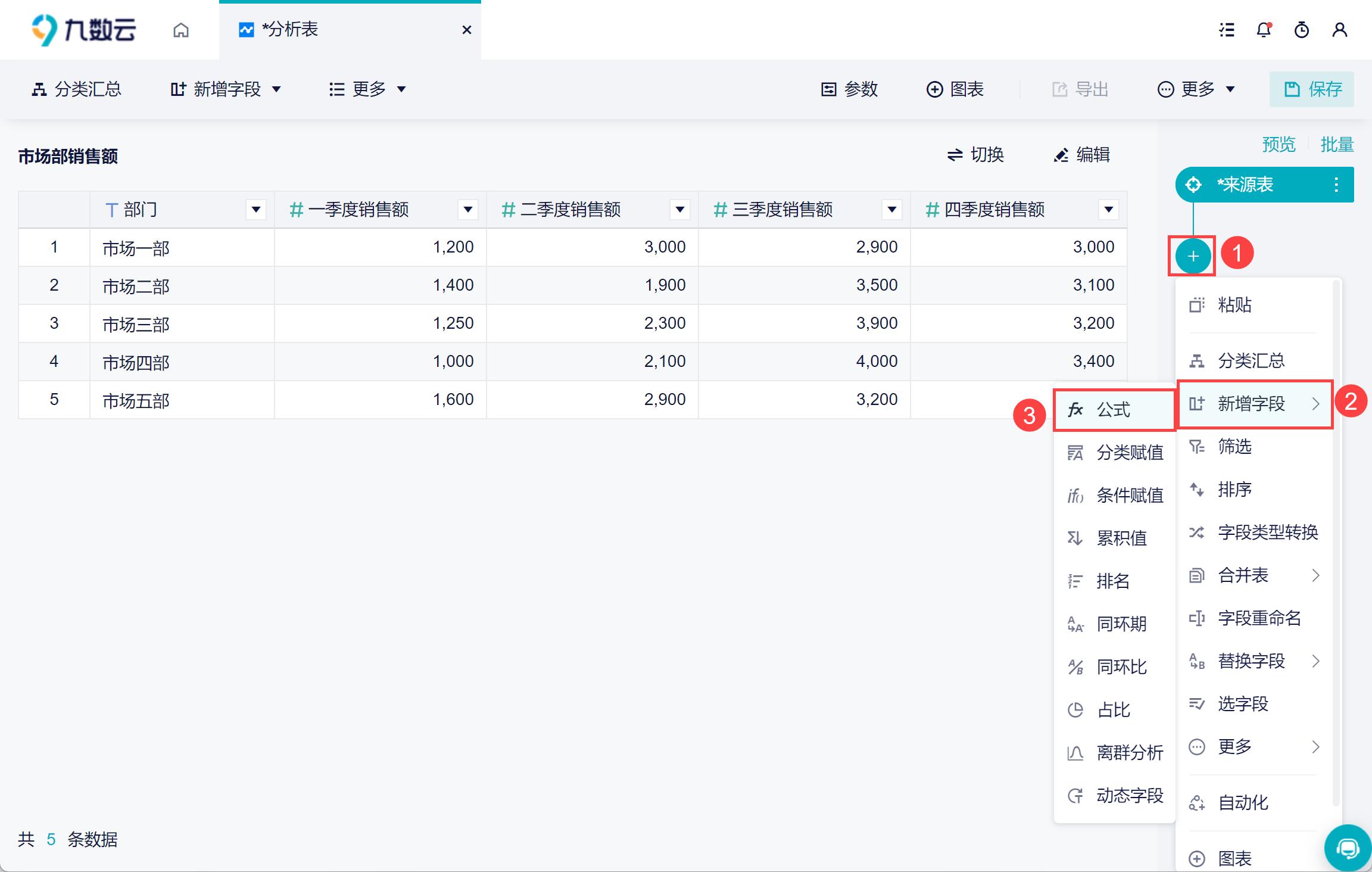Viewport: 1372px width, 872px height.
Task: Open the 二季度销售额 column dropdown
Action: 680,210
